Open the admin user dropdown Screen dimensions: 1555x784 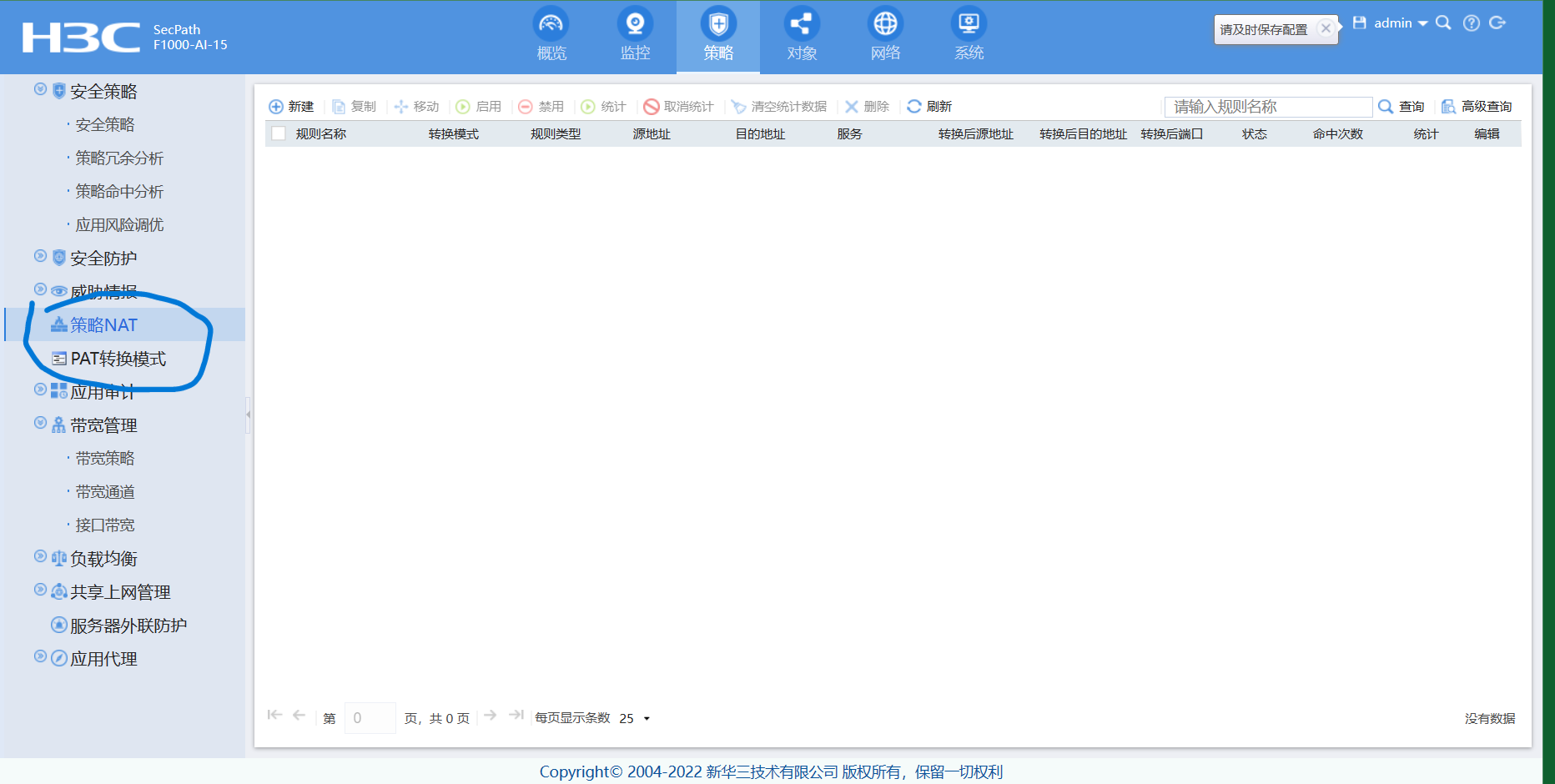click(1401, 23)
